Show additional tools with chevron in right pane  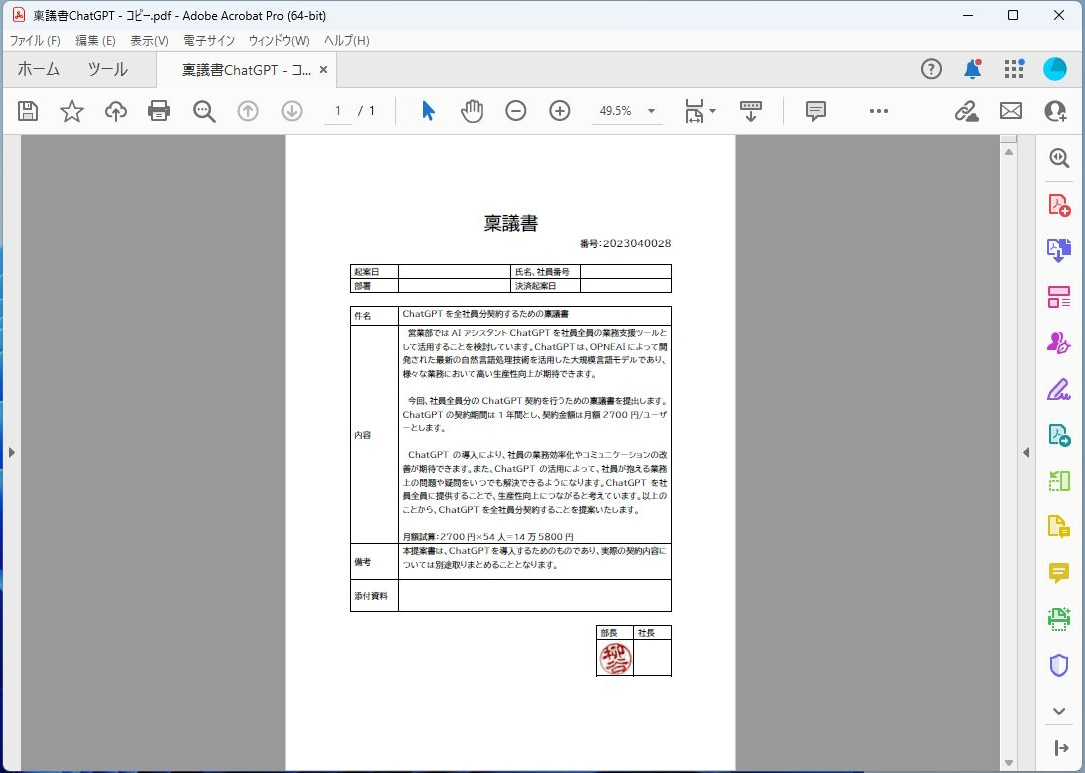point(1058,711)
